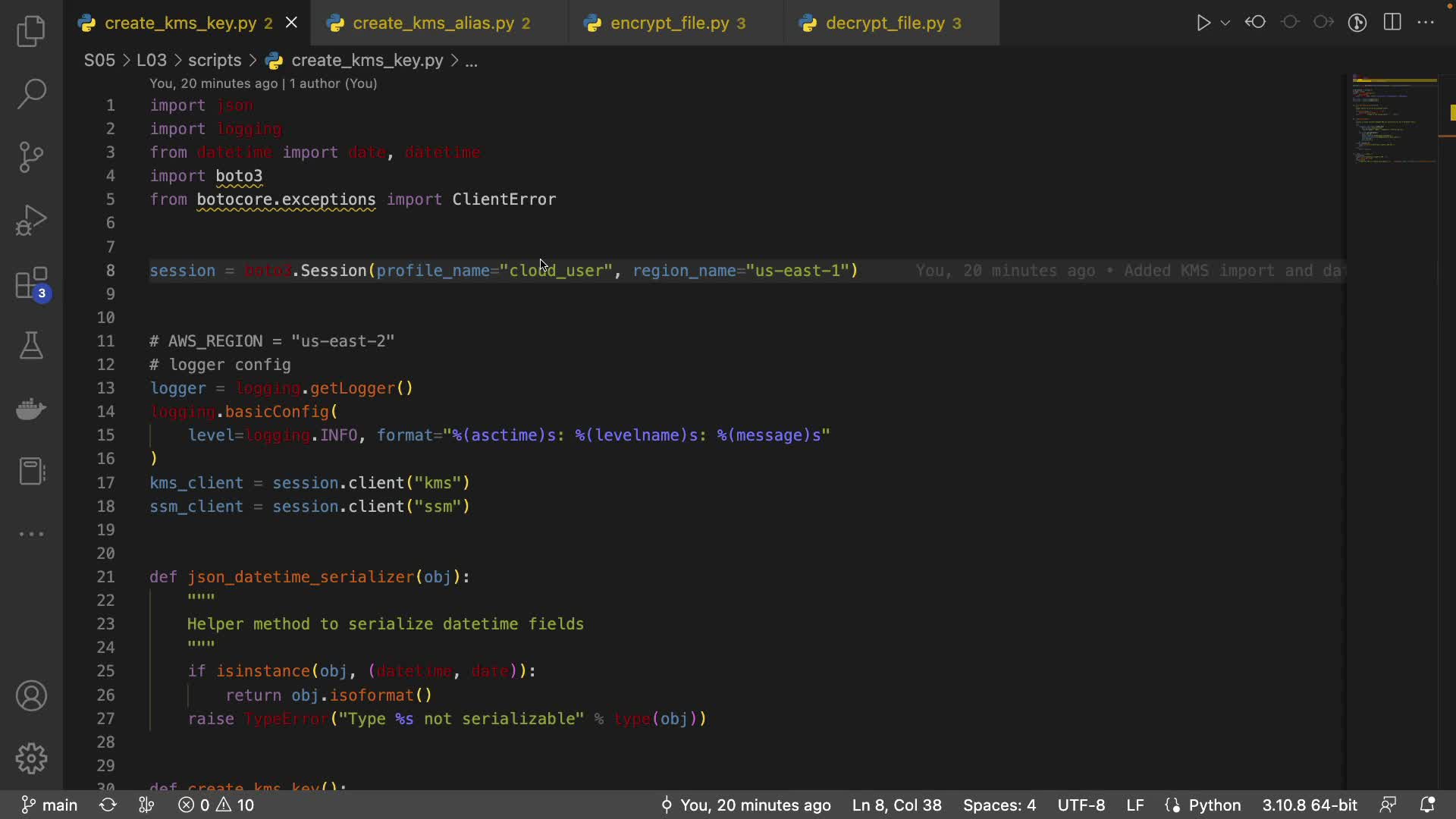Toggle split editor right
1456x819 pixels.
pyautogui.click(x=1392, y=23)
